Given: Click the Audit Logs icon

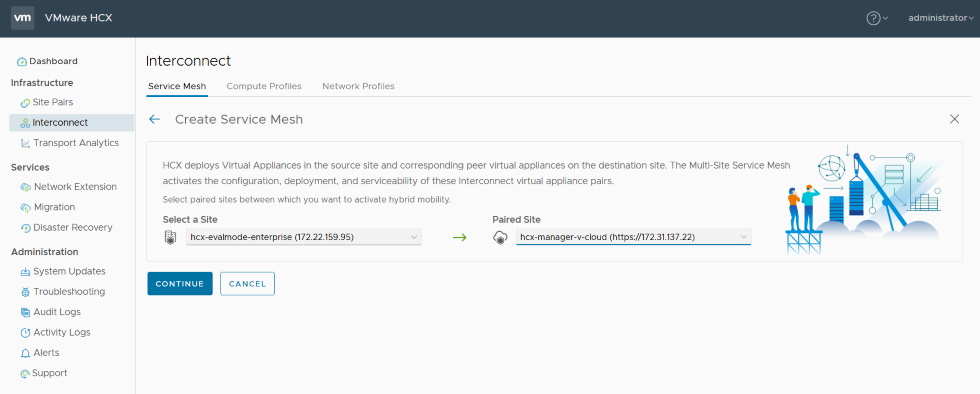Looking at the screenshot, I should [x=26, y=312].
